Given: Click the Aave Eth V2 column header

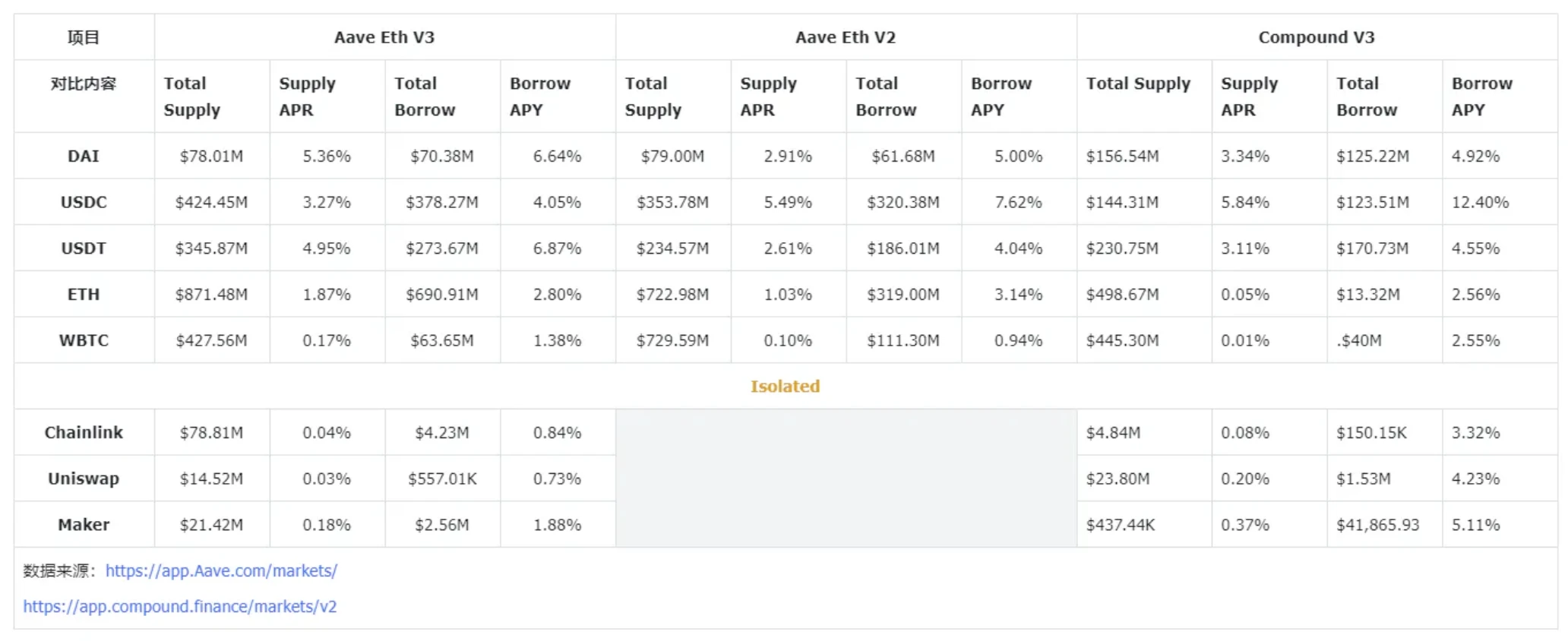Looking at the screenshot, I should point(846,37).
